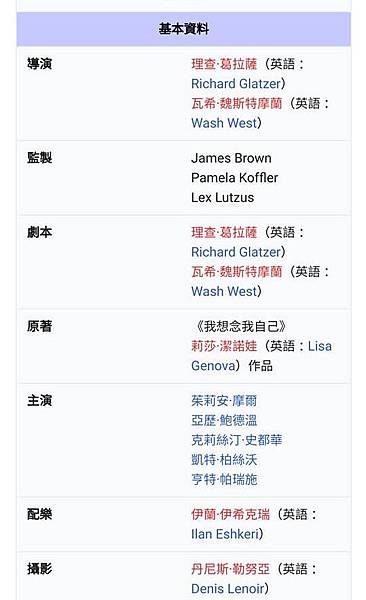Follow the Wash West link in the director row
The width and height of the screenshot is (366, 600).
(x=224, y=123)
